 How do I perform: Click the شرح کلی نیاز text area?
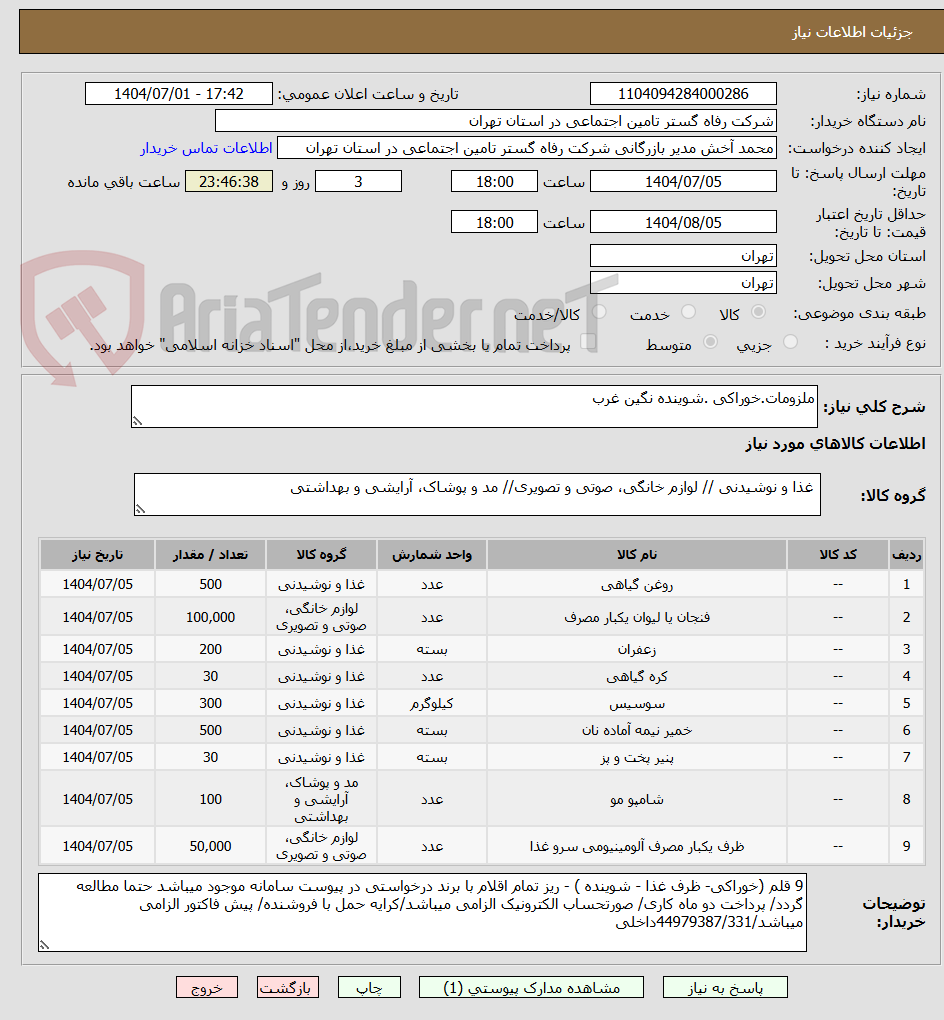tap(474, 407)
